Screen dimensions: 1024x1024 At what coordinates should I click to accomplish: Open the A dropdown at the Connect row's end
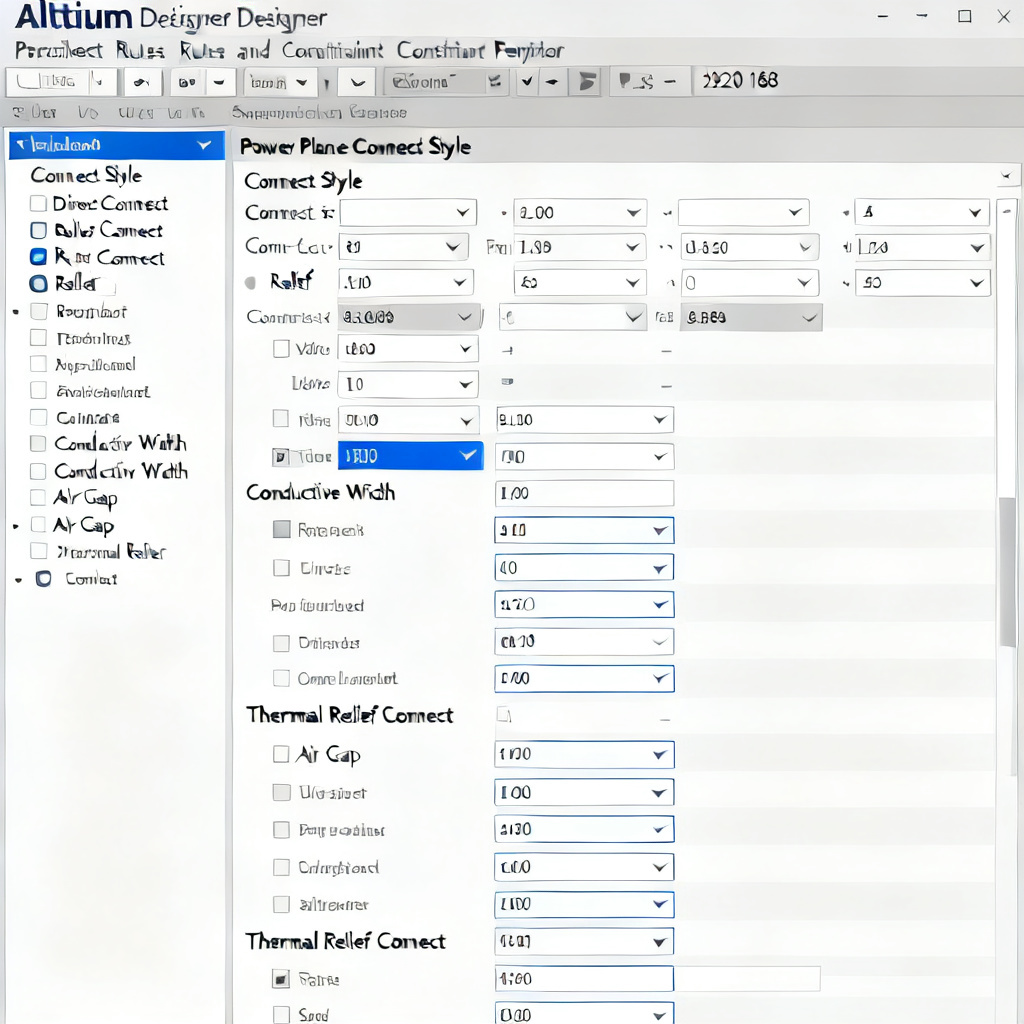click(x=922, y=212)
